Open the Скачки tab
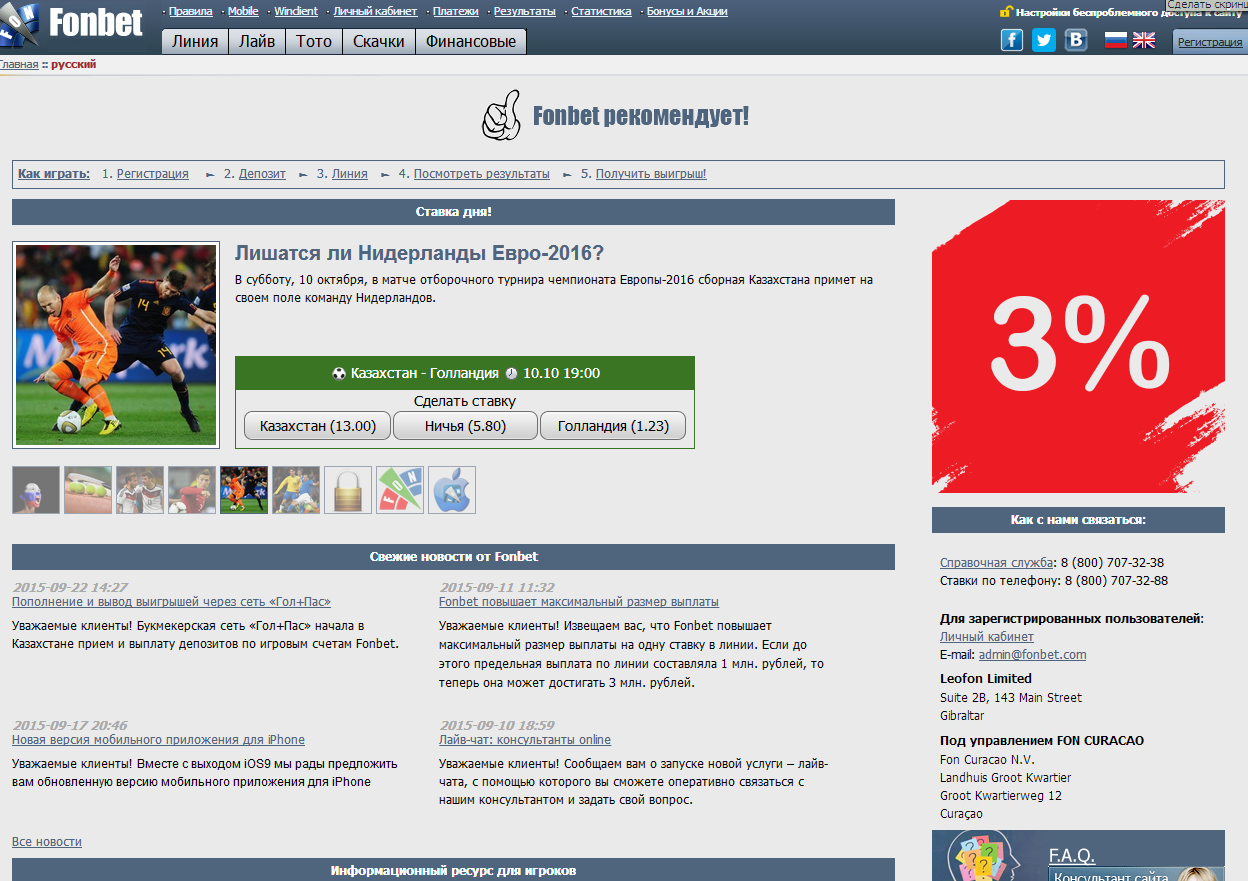This screenshot has height=881, width=1248. click(378, 42)
